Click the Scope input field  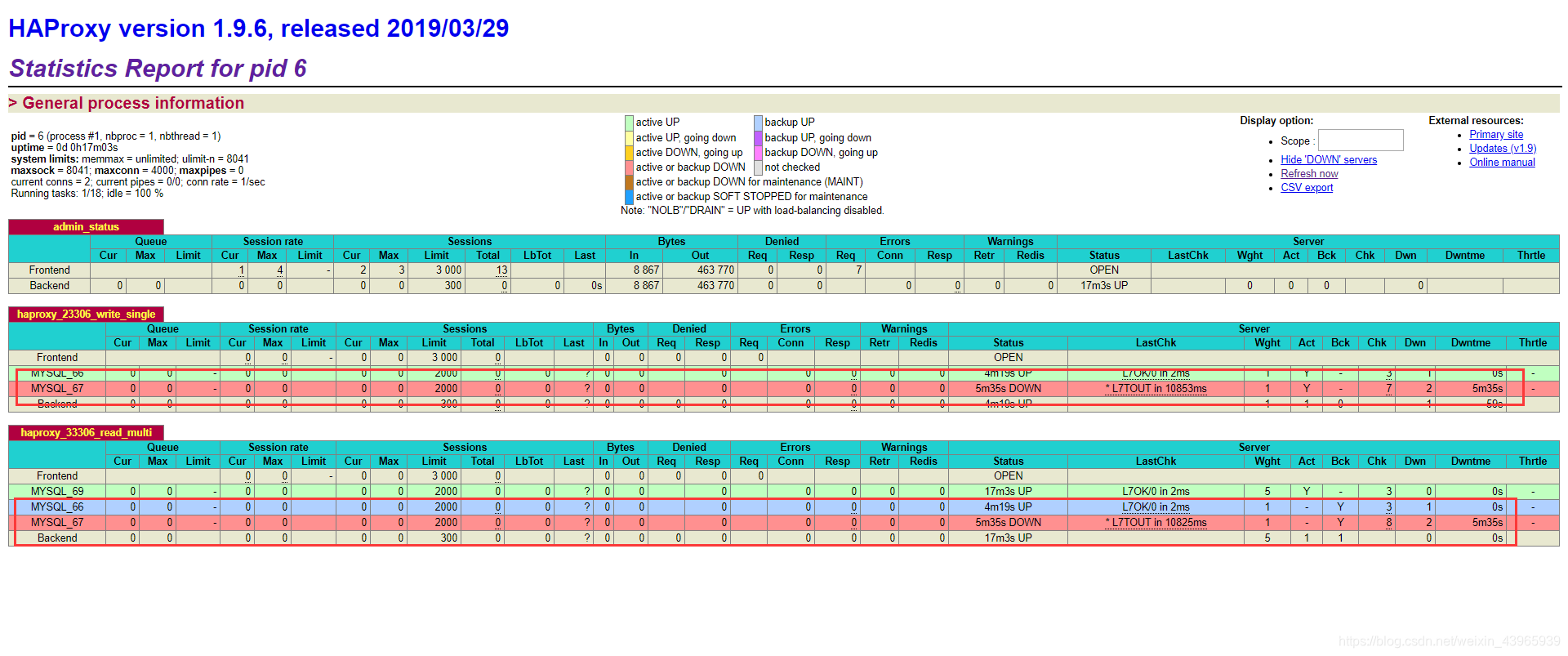click(x=1361, y=141)
